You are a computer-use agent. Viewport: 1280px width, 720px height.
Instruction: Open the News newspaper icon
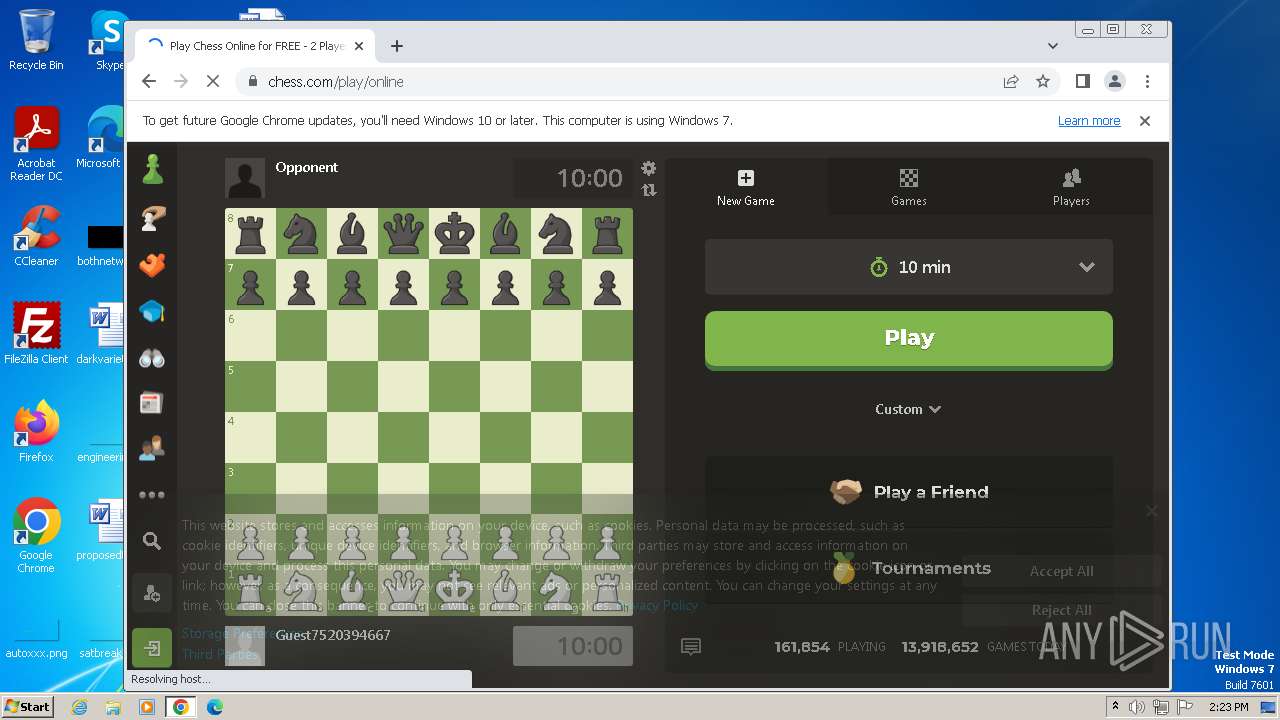click(x=152, y=403)
